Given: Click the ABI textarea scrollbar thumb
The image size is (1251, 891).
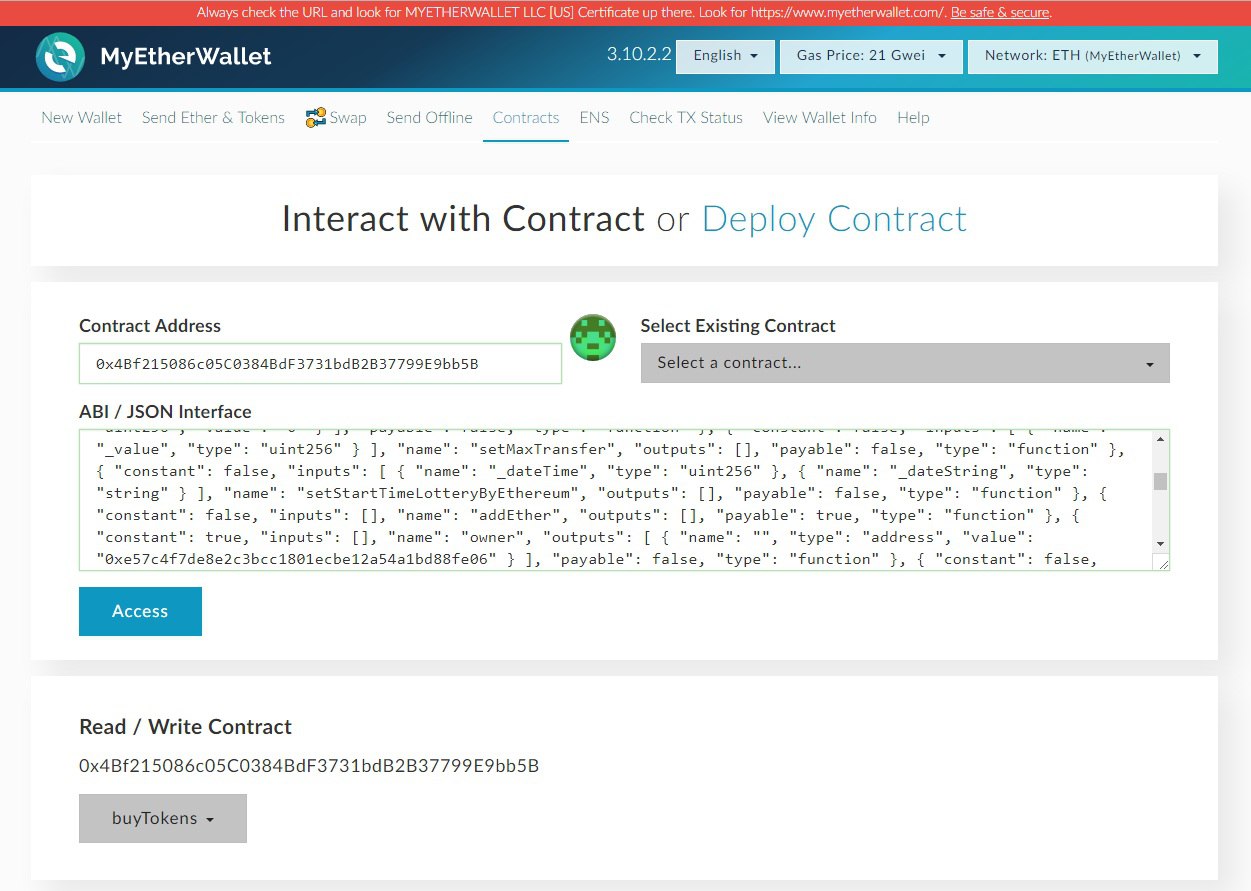Looking at the screenshot, I should tap(1160, 481).
